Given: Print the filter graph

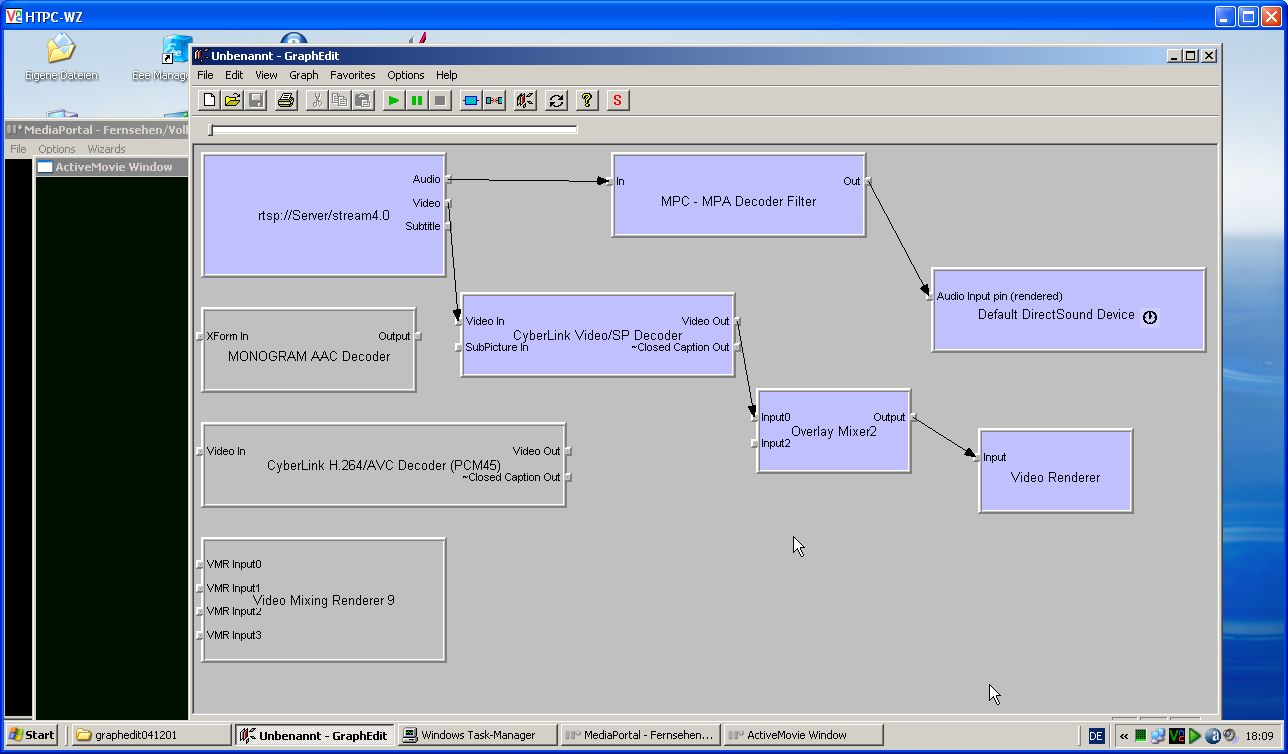Looking at the screenshot, I should pos(286,100).
